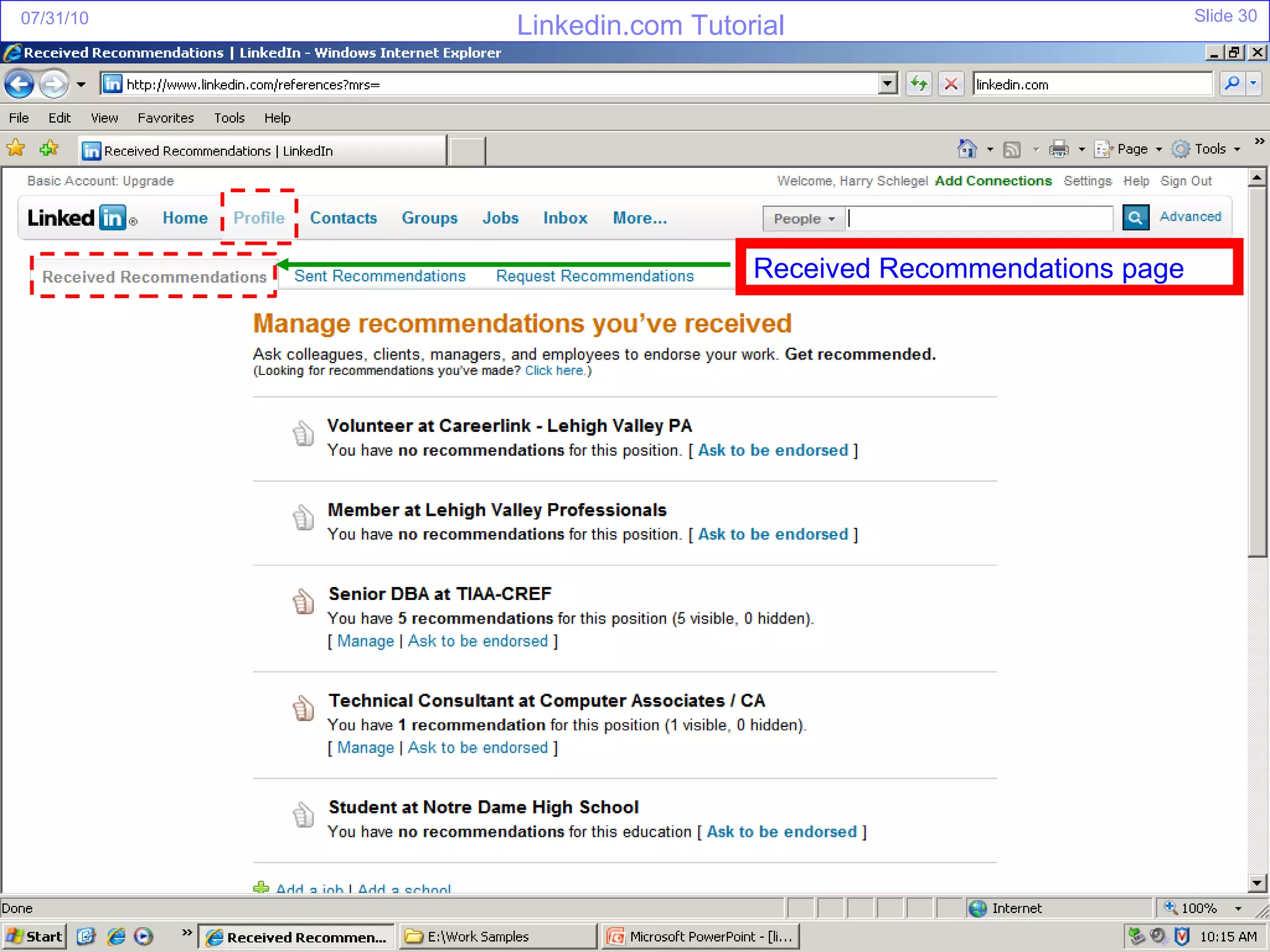This screenshot has height=952, width=1270.
Task: Open the Groups navigation item
Action: point(430,218)
